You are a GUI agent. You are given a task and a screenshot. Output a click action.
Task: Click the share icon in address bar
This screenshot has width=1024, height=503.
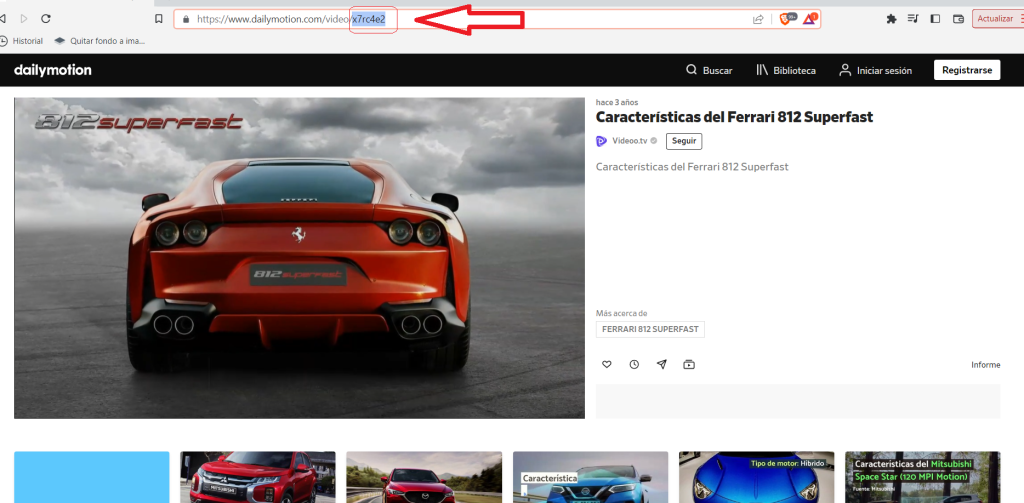click(x=758, y=20)
